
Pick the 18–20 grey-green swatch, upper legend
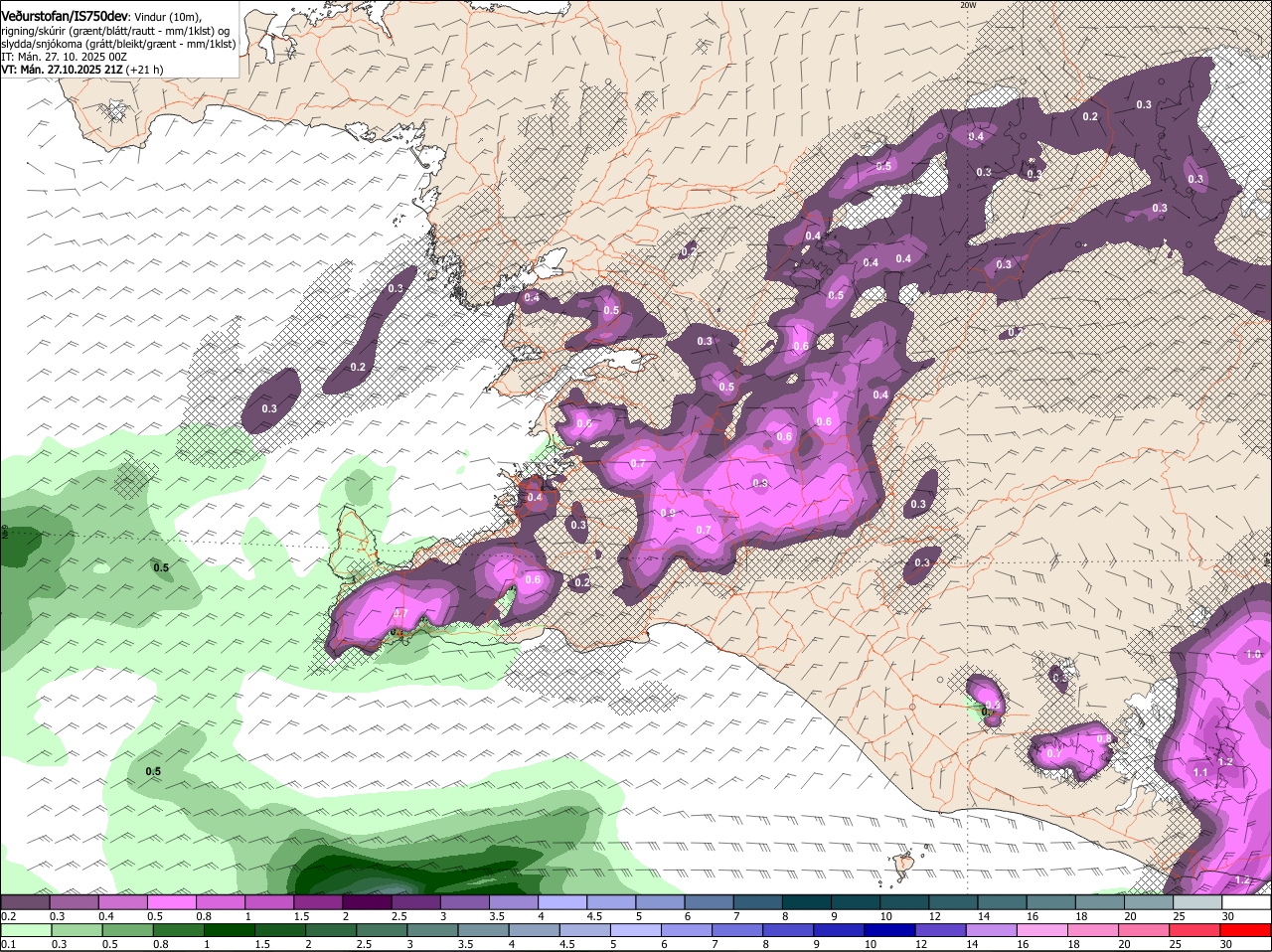[x=1100, y=901]
